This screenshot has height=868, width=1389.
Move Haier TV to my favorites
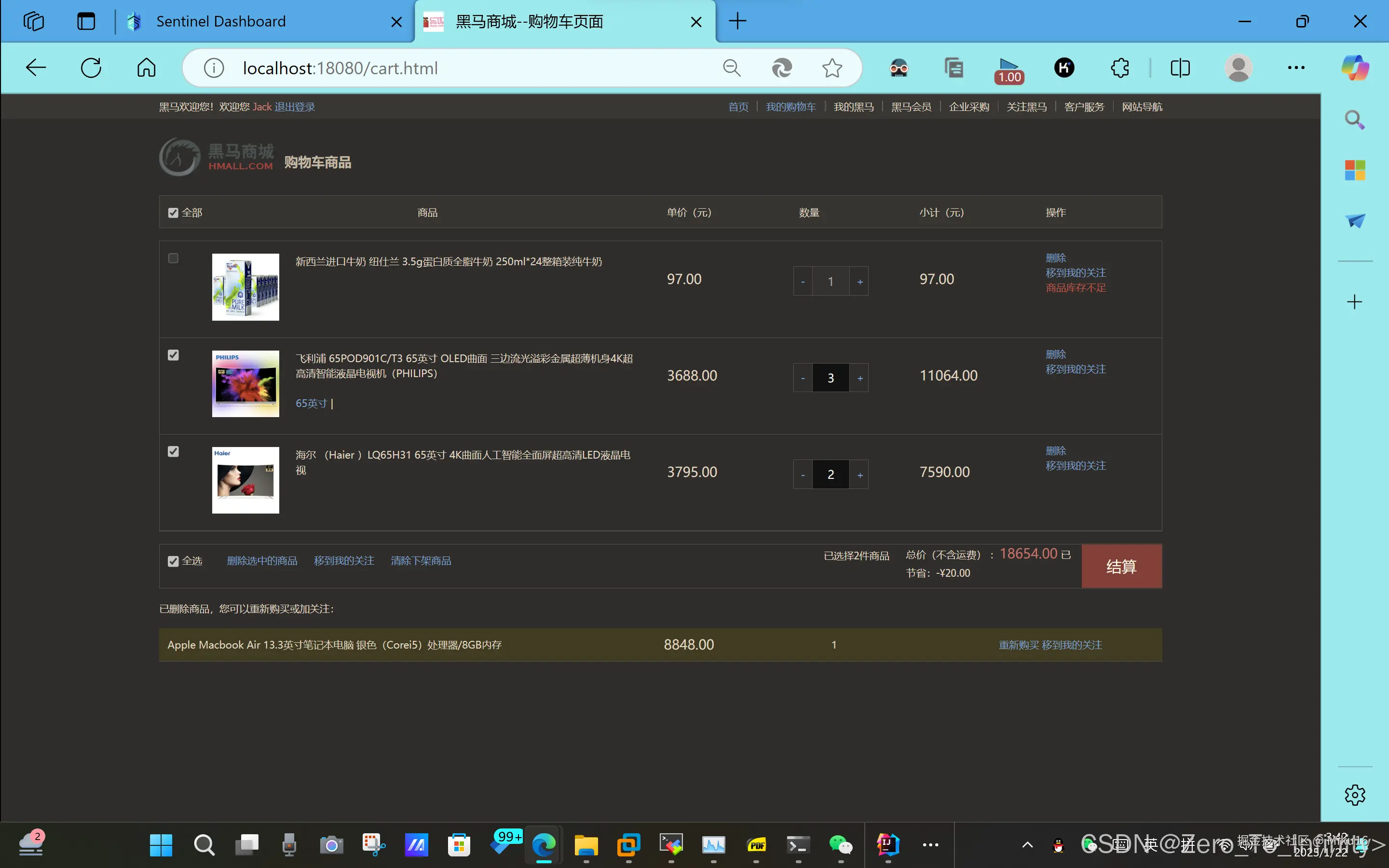[x=1076, y=465]
